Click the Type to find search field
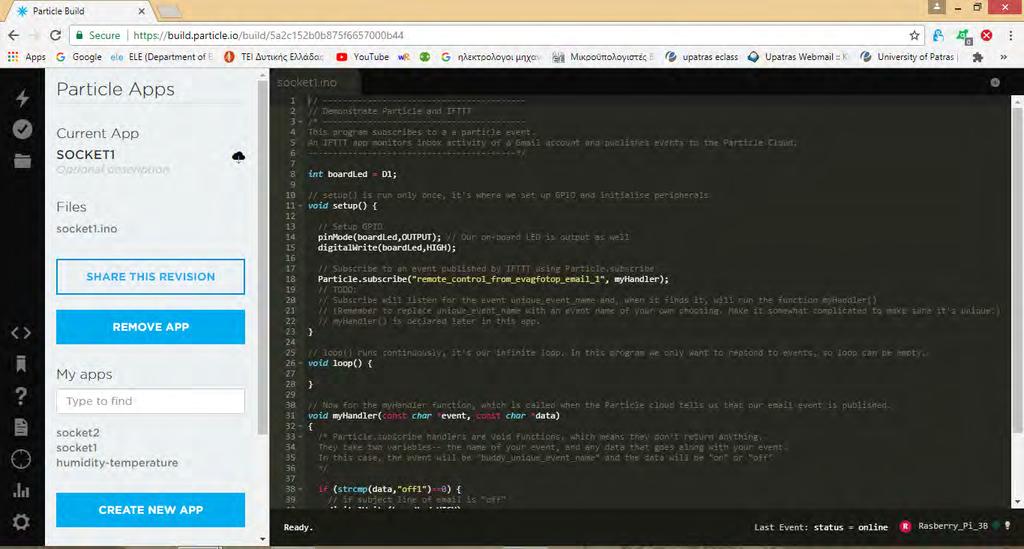This screenshot has height=549, width=1024. (150, 401)
